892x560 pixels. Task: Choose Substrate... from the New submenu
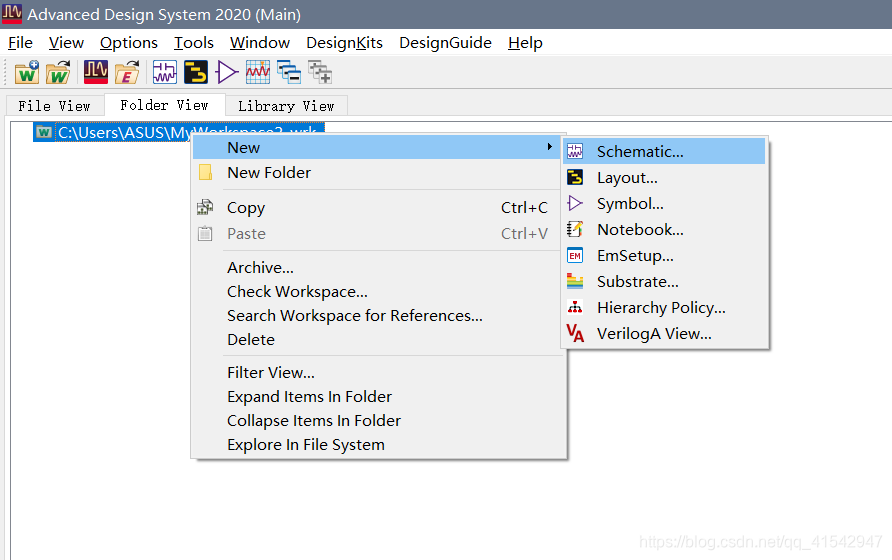point(664,281)
